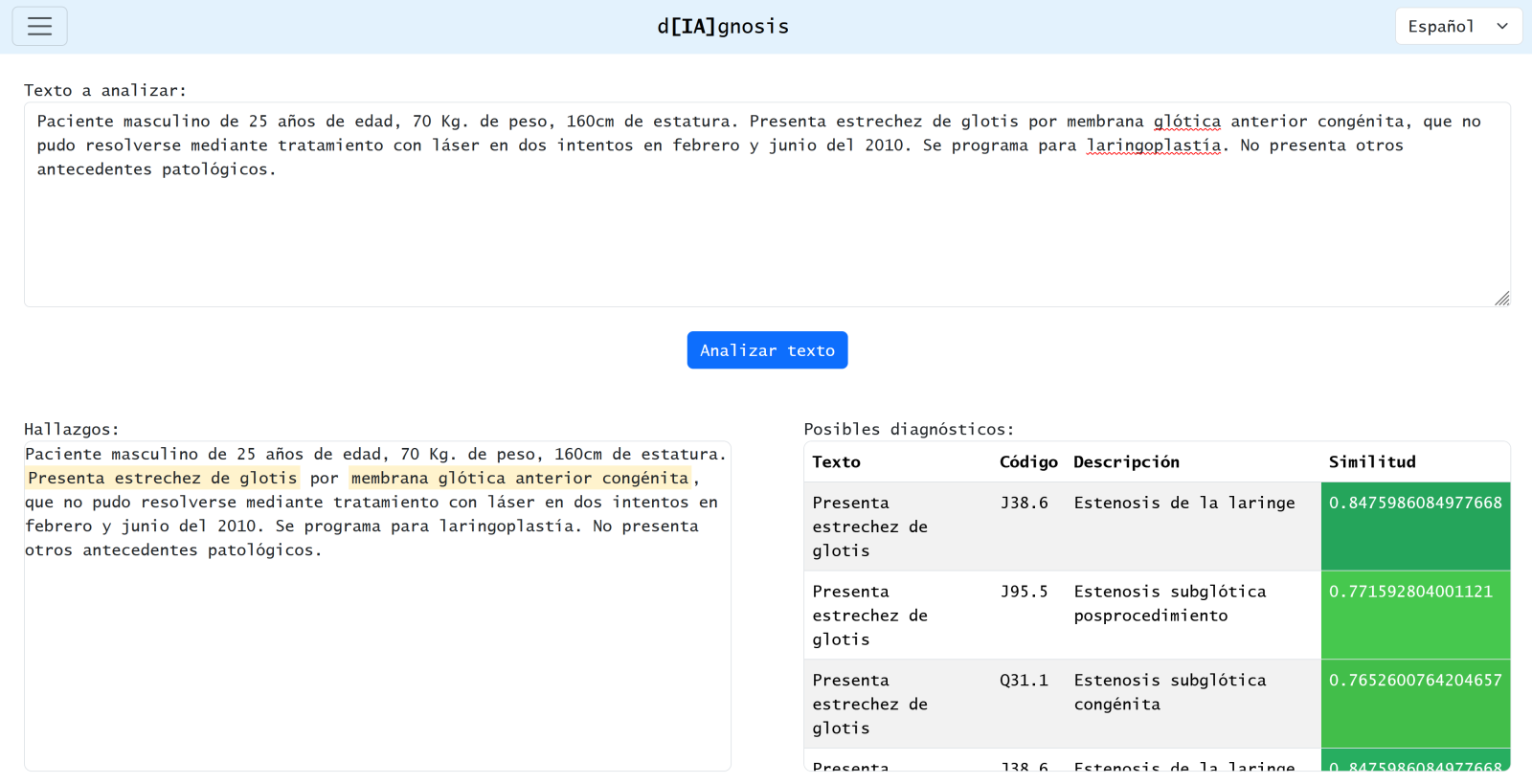Click the Descripción column header

[1126, 462]
